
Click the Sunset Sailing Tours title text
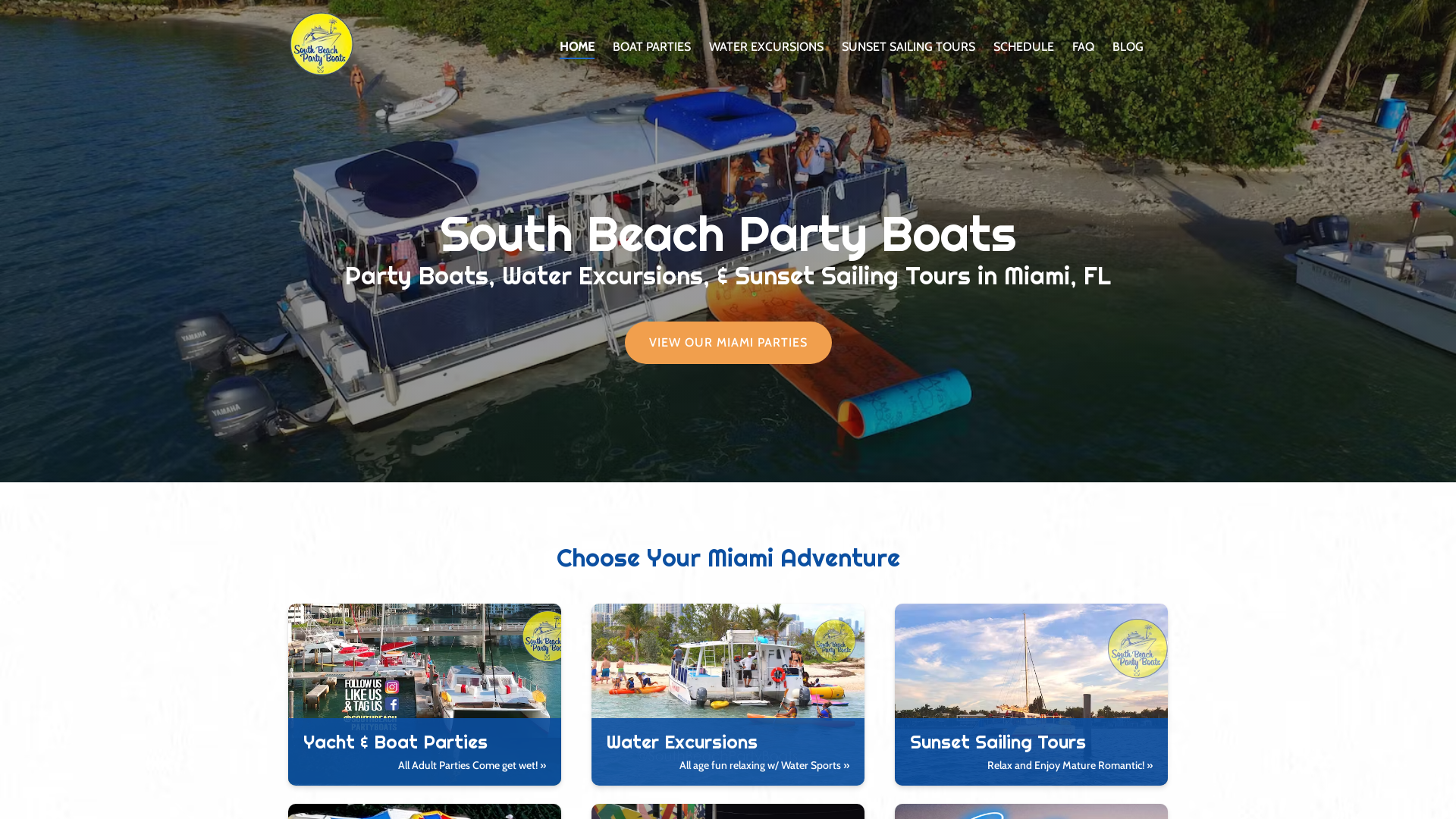click(x=997, y=742)
